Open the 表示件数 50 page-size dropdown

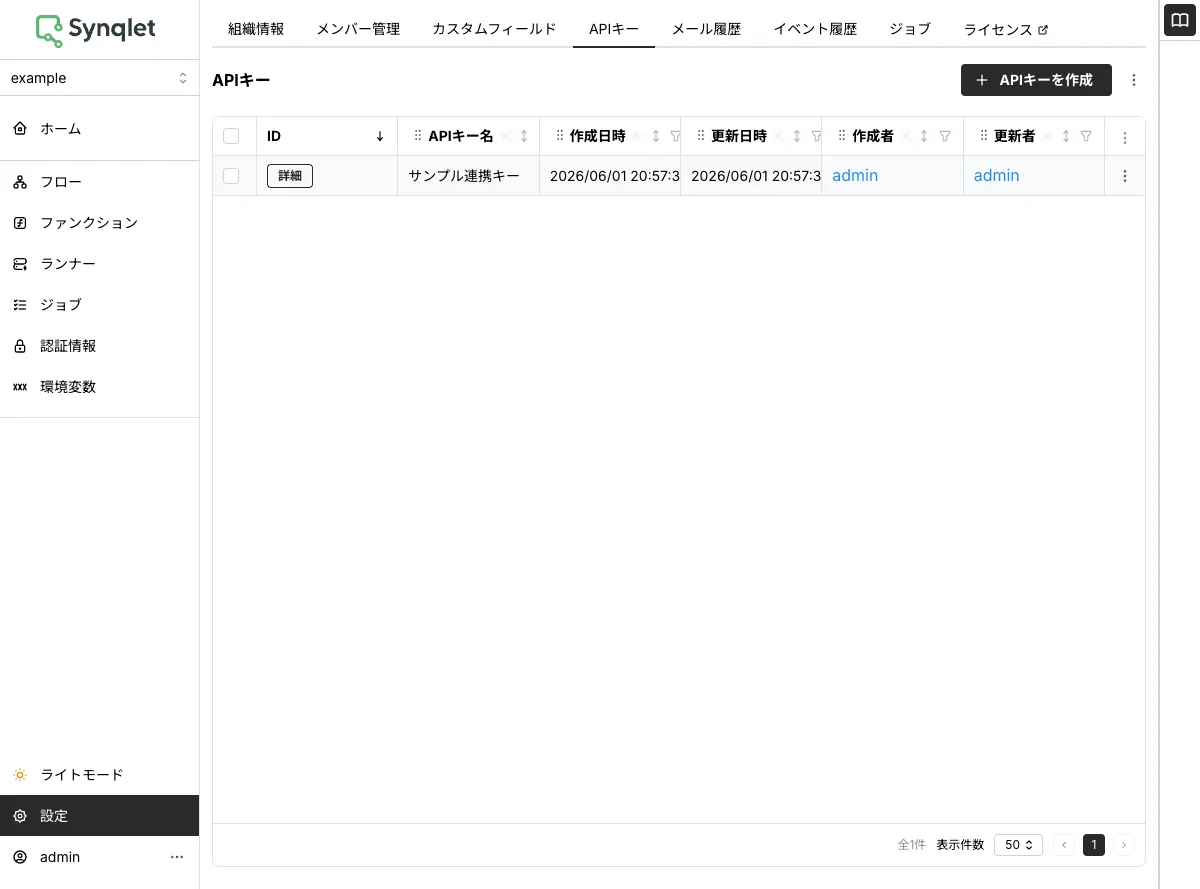coord(1018,845)
